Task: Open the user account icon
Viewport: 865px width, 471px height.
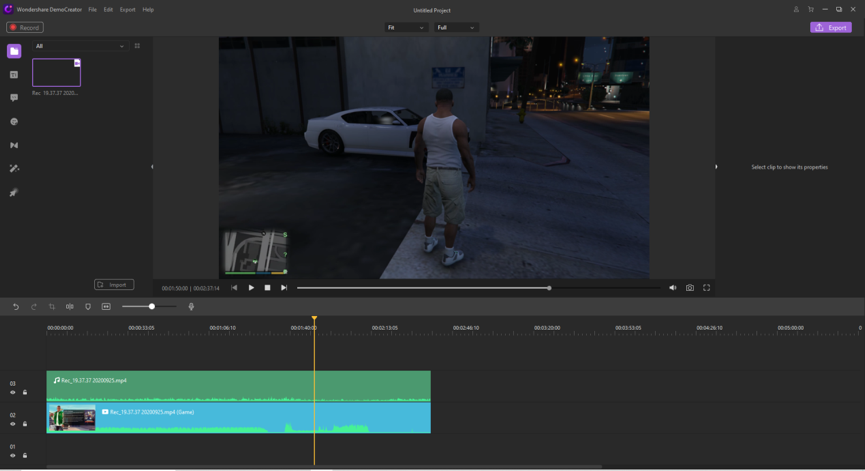Action: tap(796, 9)
